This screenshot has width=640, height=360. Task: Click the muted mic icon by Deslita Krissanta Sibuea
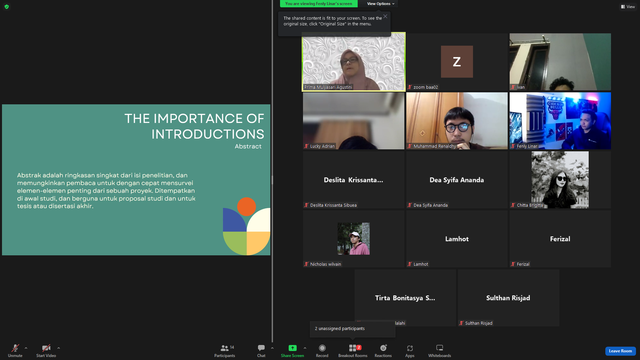tap(307, 205)
